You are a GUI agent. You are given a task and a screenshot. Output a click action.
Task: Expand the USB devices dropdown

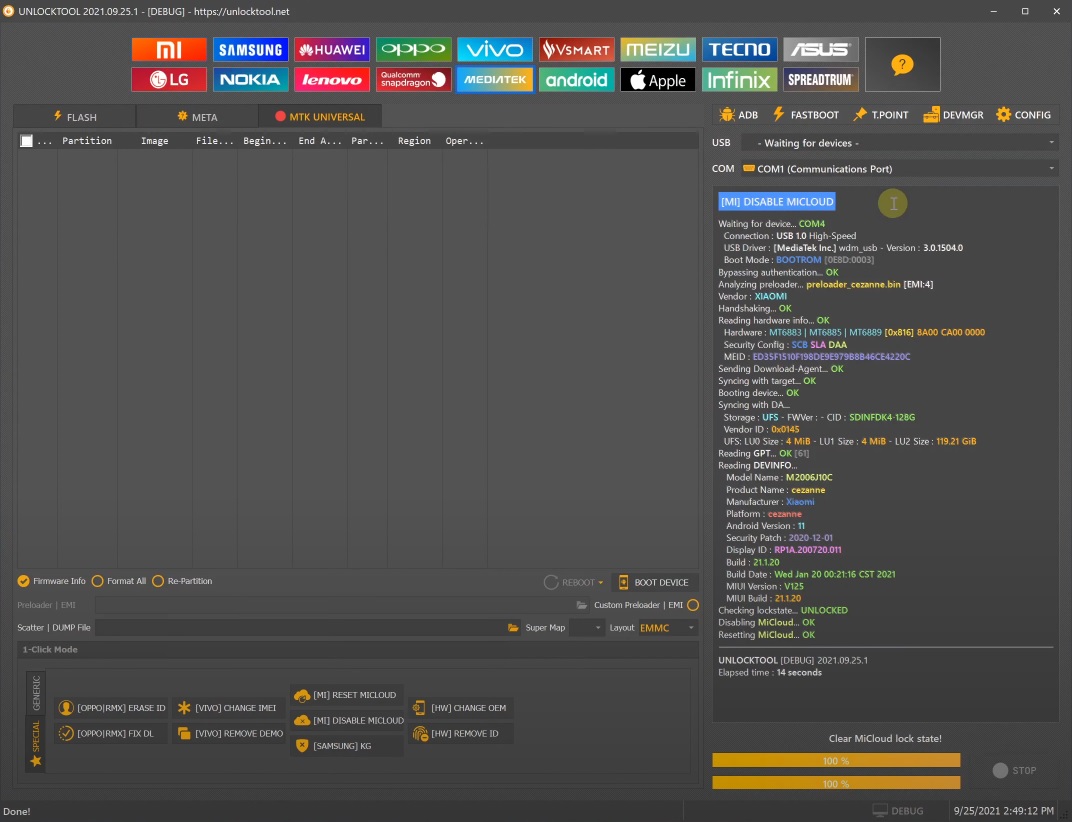coord(900,143)
